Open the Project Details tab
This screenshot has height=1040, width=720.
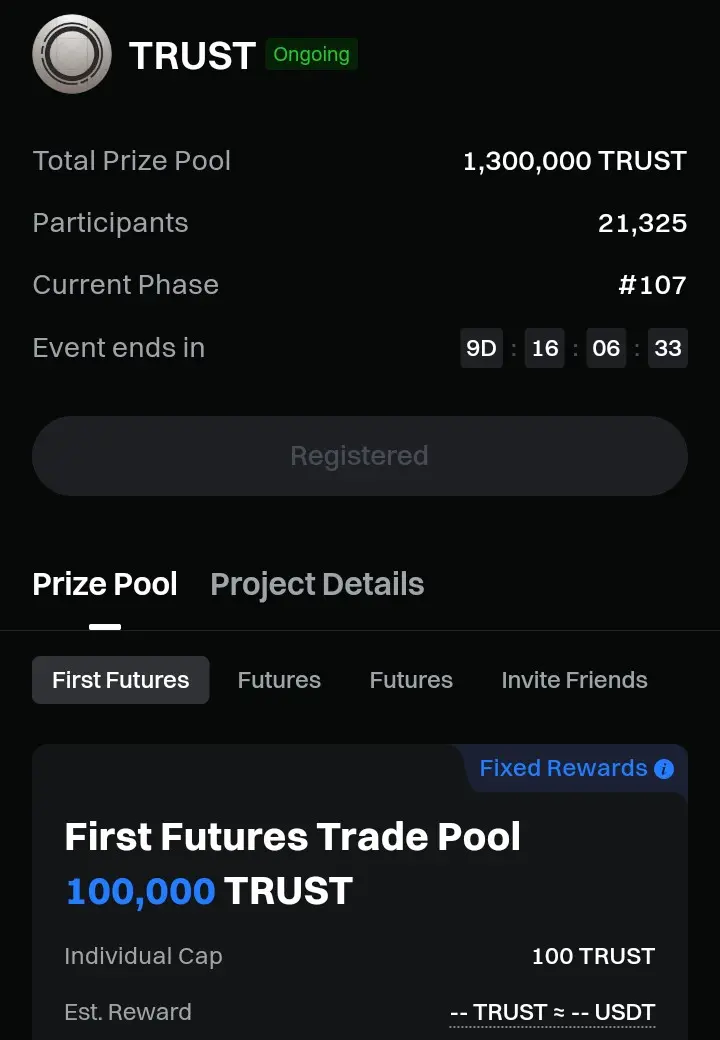pos(317,585)
